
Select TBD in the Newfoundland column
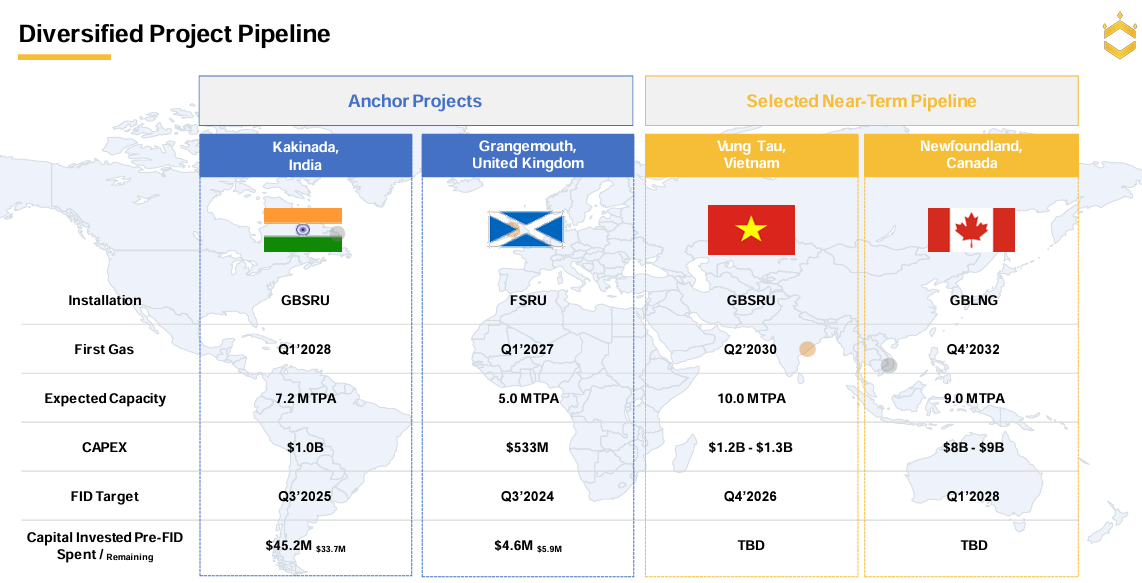(974, 545)
